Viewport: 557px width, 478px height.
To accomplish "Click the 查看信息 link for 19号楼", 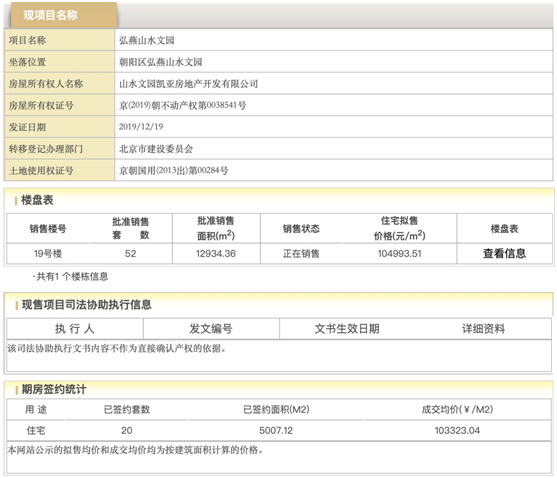I will [x=504, y=254].
